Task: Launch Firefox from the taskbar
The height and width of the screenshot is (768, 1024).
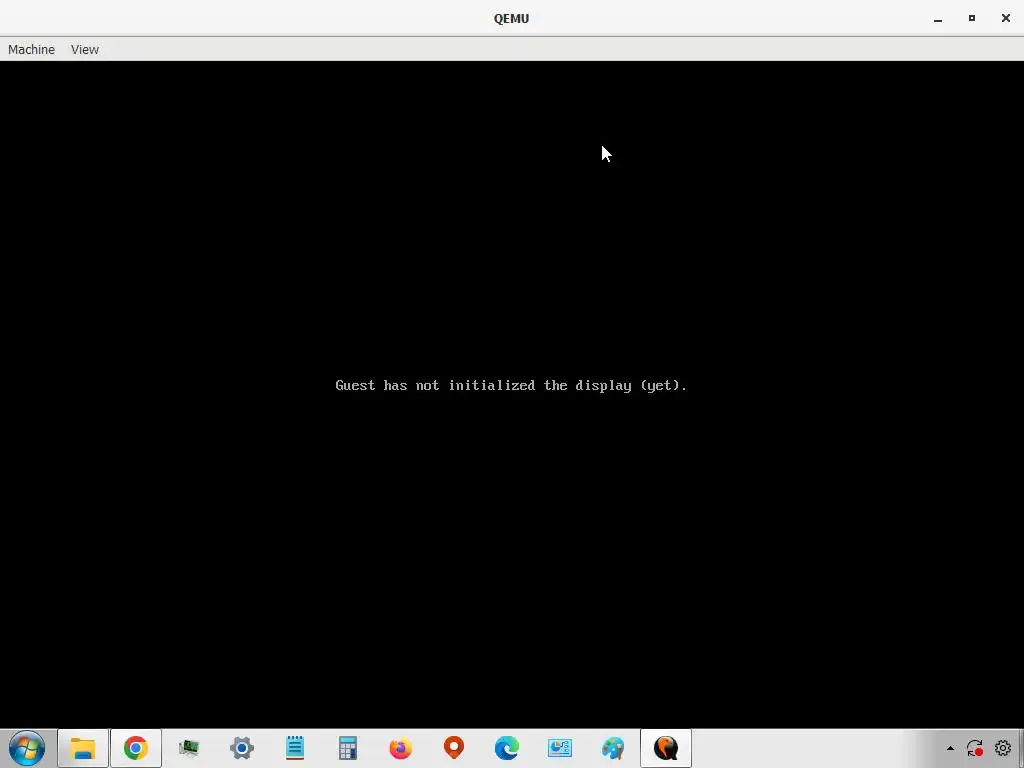Action: click(x=401, y=748)
